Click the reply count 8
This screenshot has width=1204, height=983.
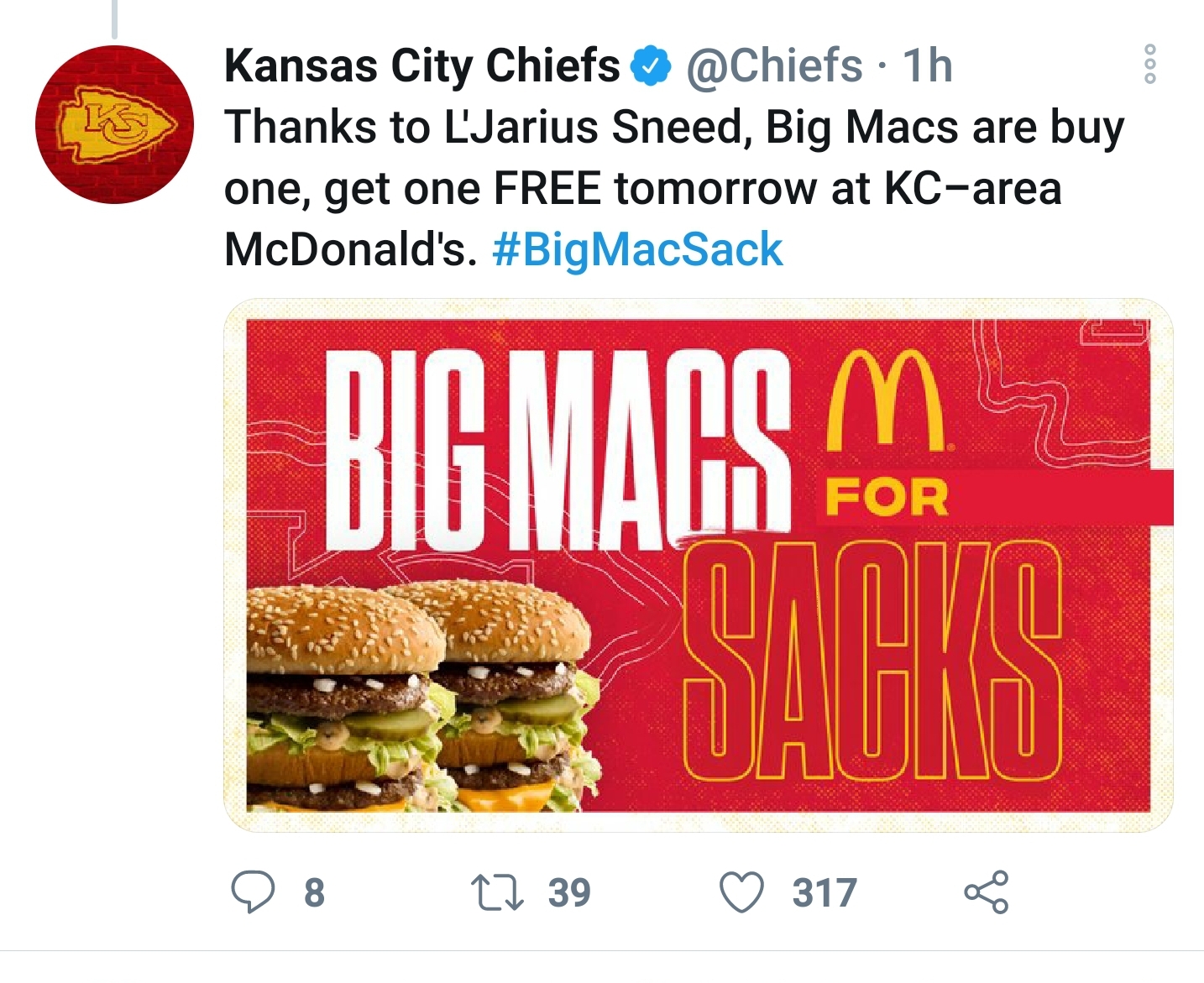[314, 892]
